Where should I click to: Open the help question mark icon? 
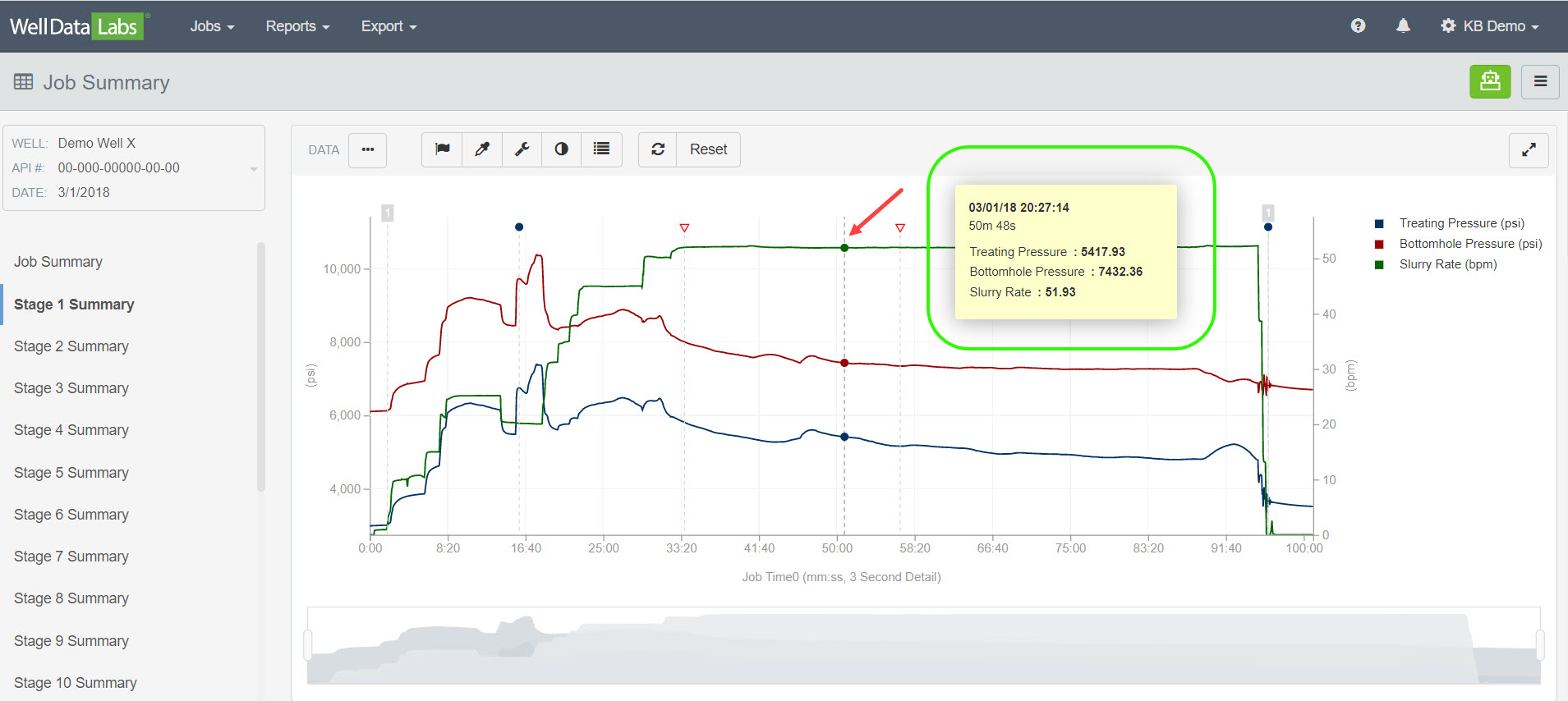coord(1358,26)
